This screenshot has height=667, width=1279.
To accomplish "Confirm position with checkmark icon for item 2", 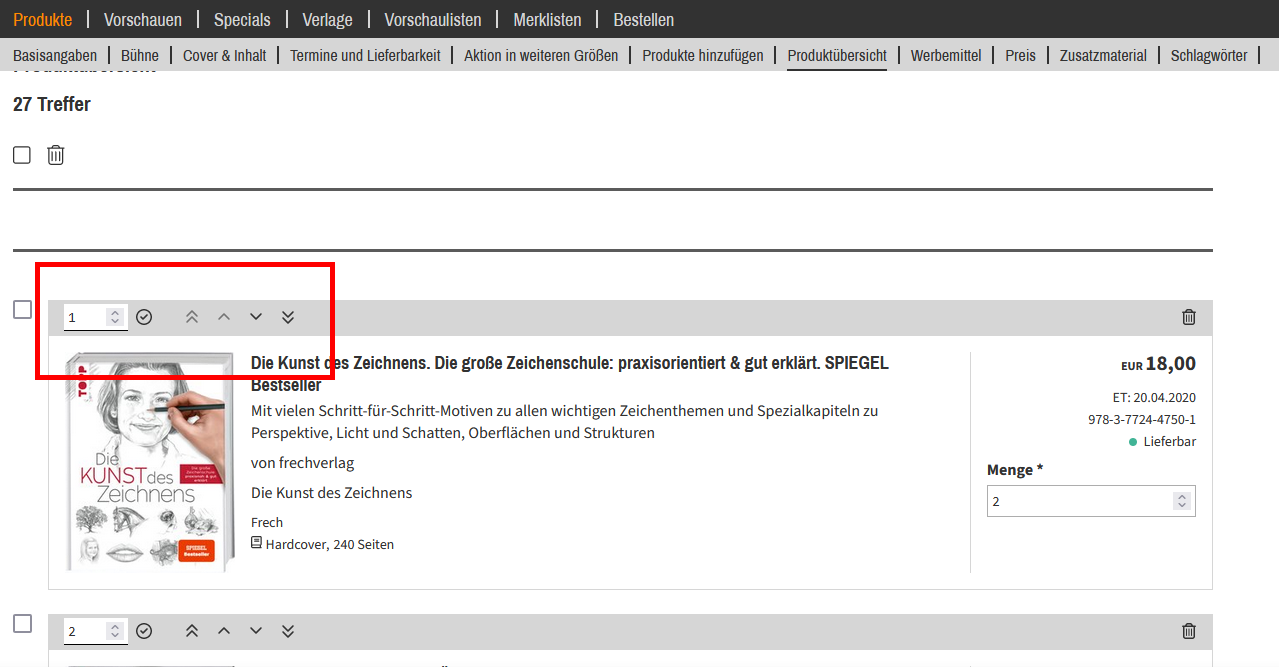I will [x=144, y=631].
